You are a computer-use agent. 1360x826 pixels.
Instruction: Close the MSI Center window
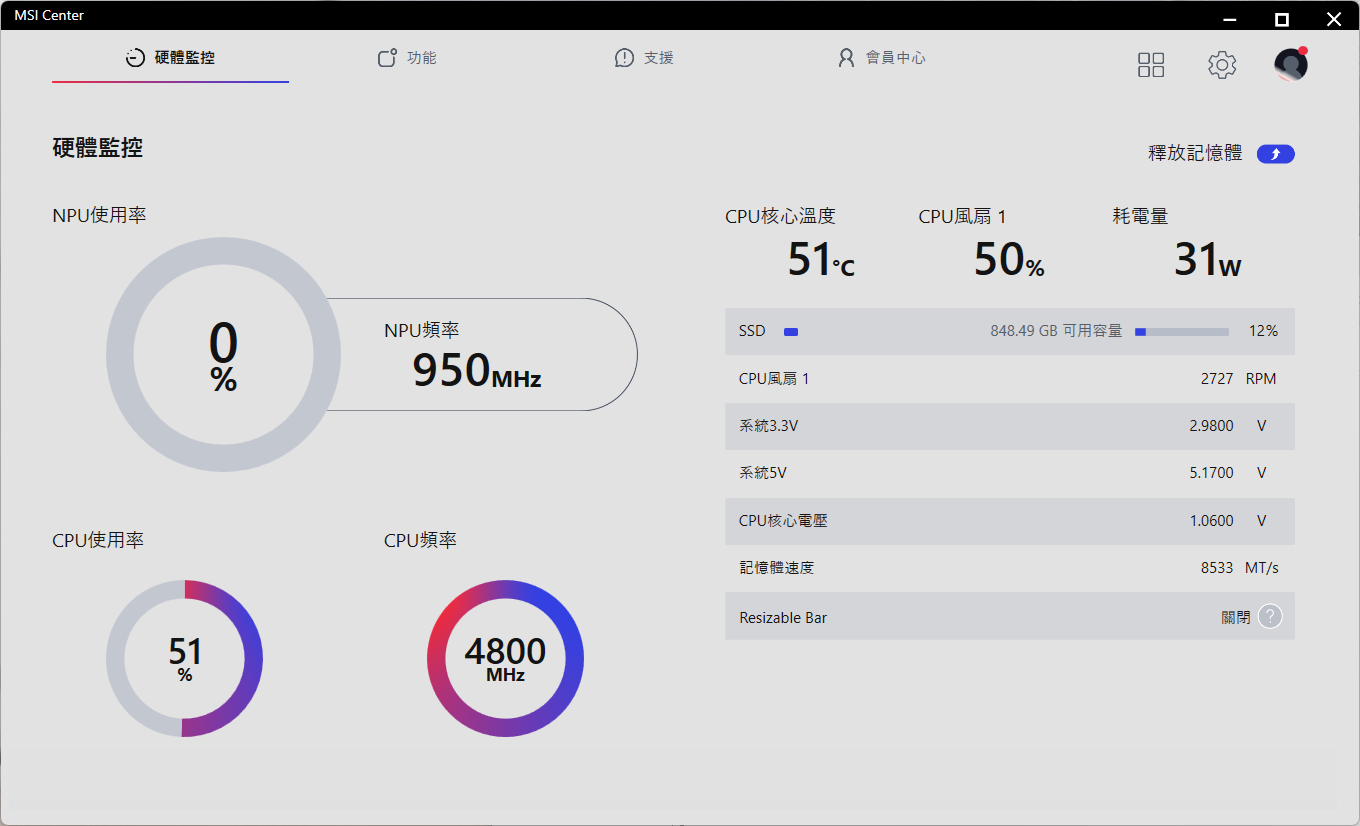pos(1333,19)
